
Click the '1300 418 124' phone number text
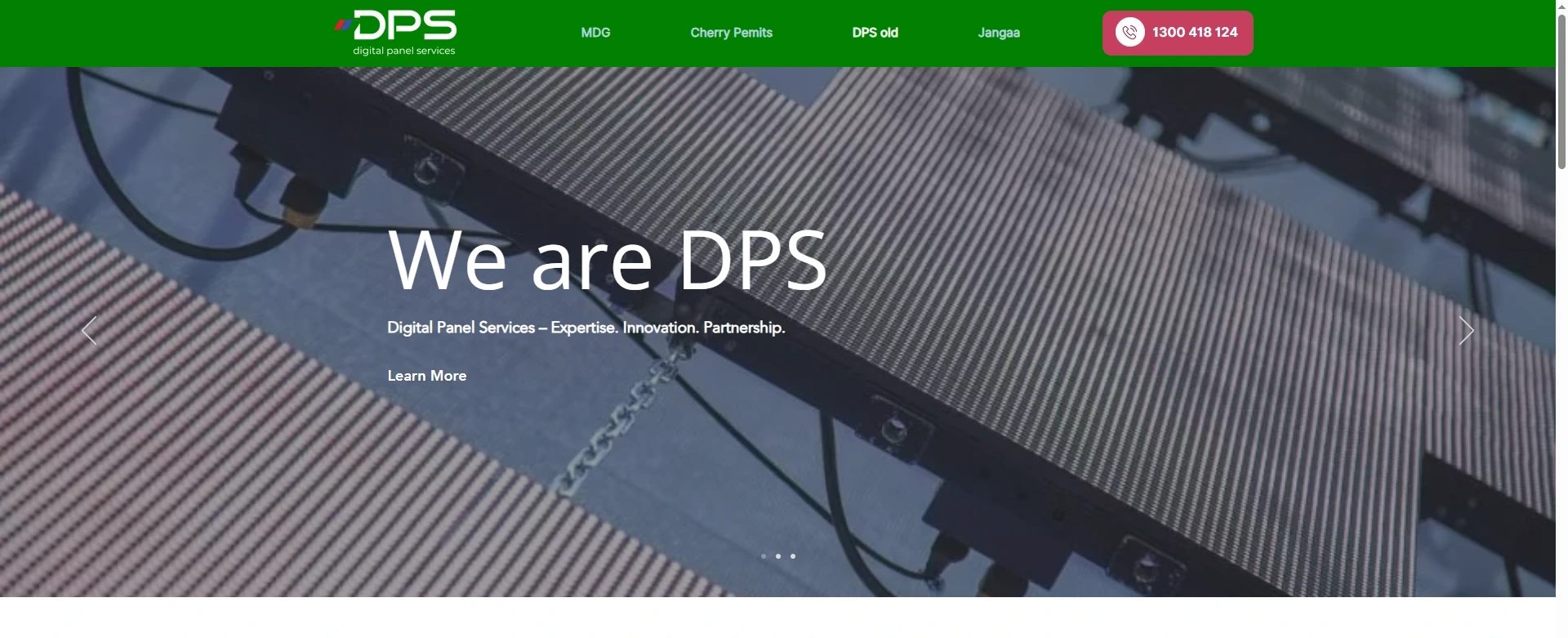(x=1195, y=33)
